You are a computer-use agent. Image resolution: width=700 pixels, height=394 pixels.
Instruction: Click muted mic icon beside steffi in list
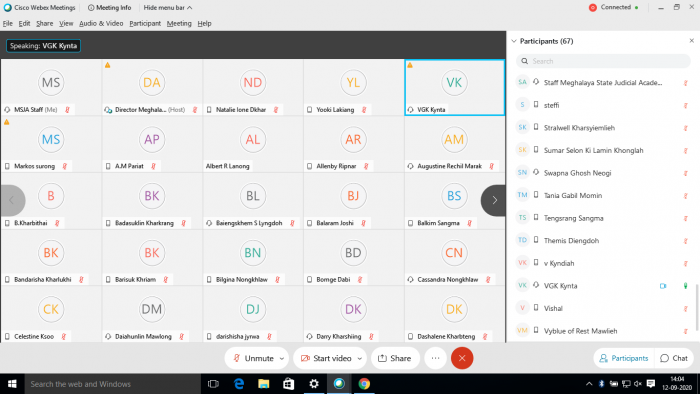point(686,106)
